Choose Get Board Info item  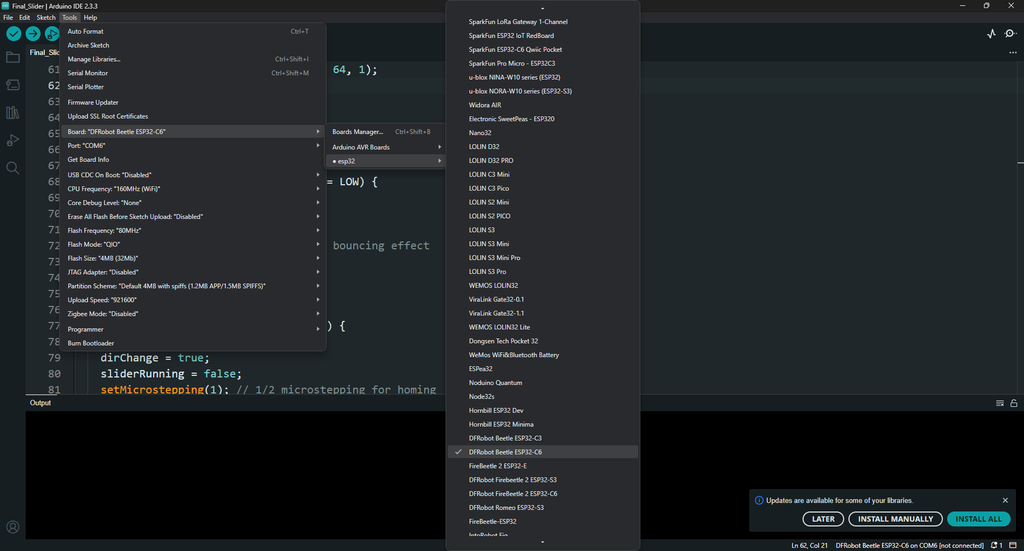pos(193,159)
